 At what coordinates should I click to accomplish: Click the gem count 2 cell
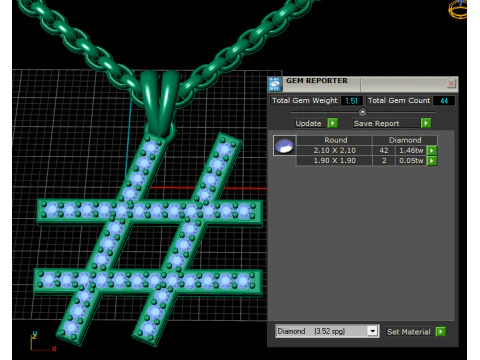tap(384, 161)
